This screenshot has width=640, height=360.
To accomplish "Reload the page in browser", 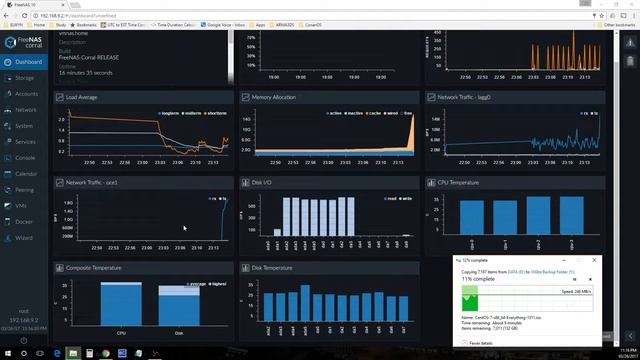I will (x=24, y=16).
